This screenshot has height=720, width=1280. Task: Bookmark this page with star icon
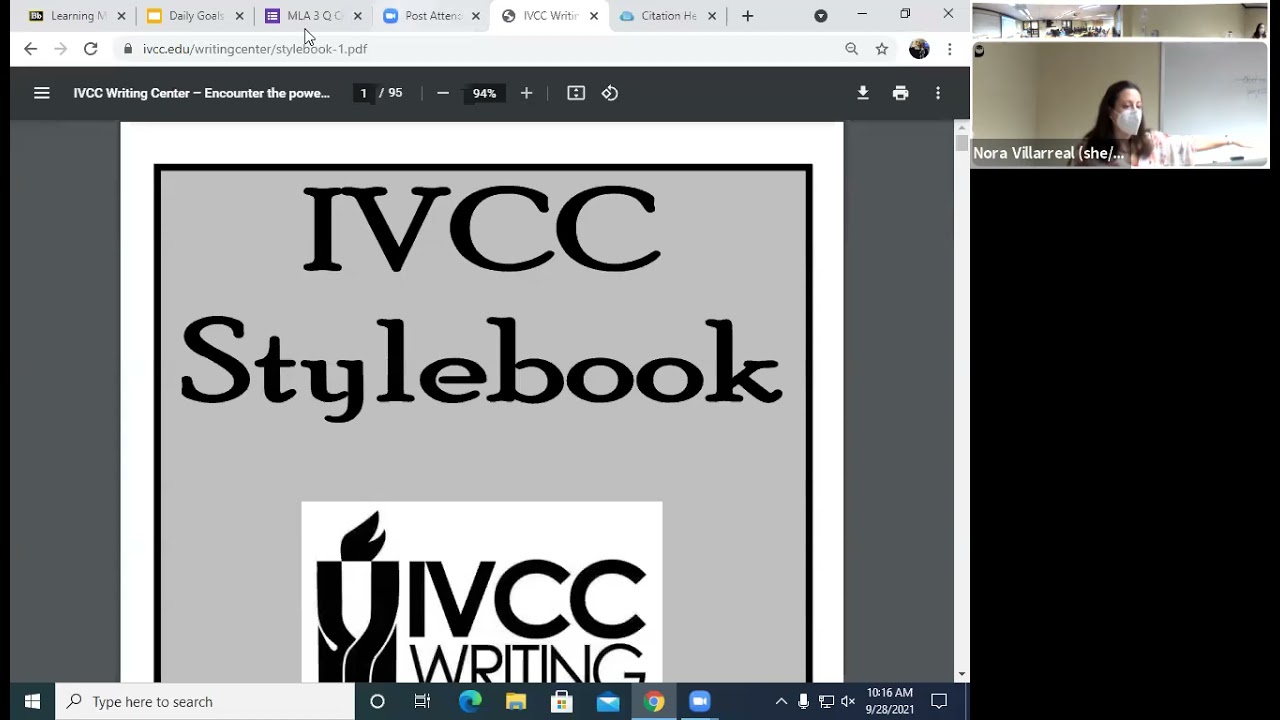click(882, 48)
